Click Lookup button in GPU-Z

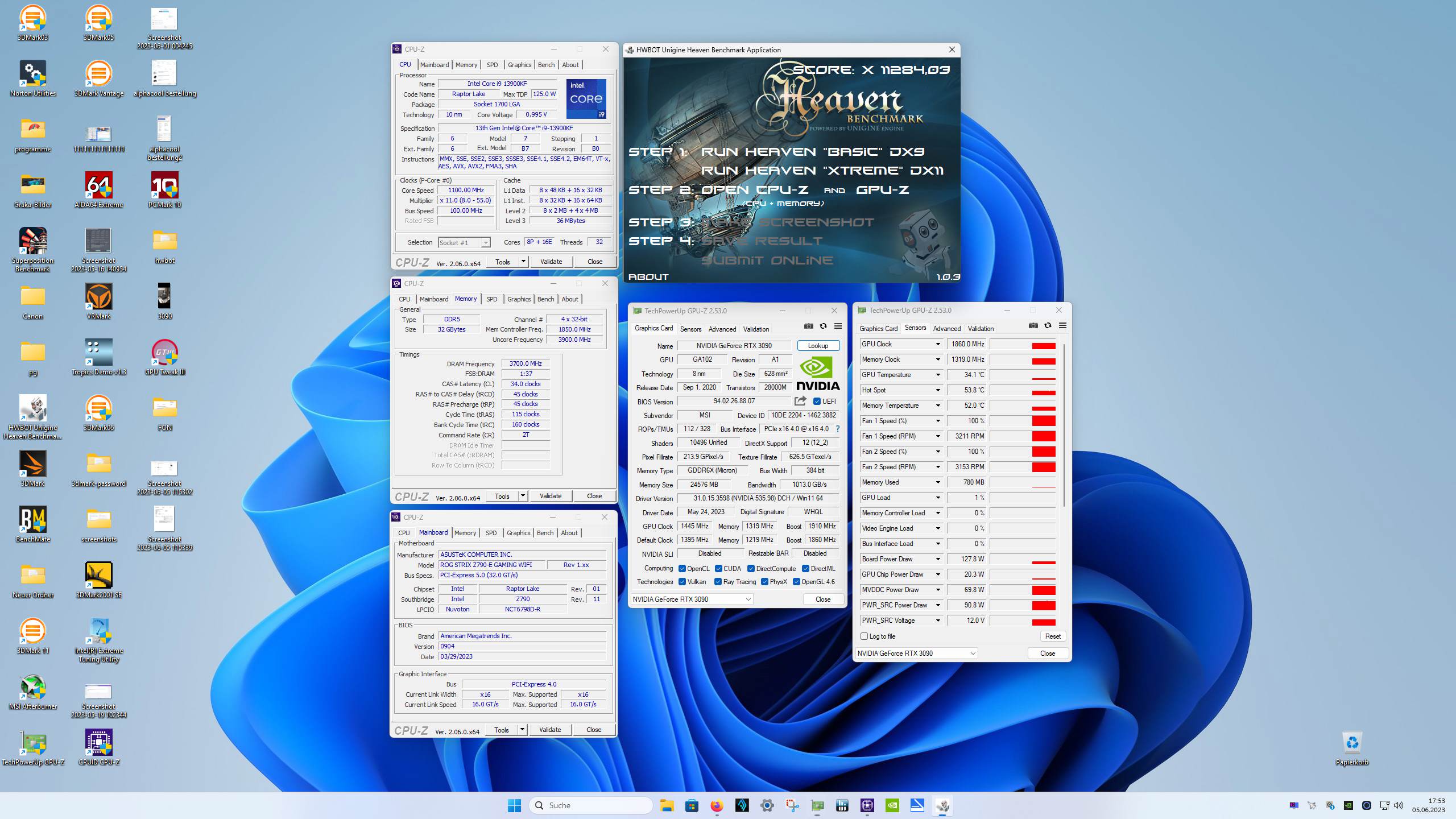tap(818, 346)
